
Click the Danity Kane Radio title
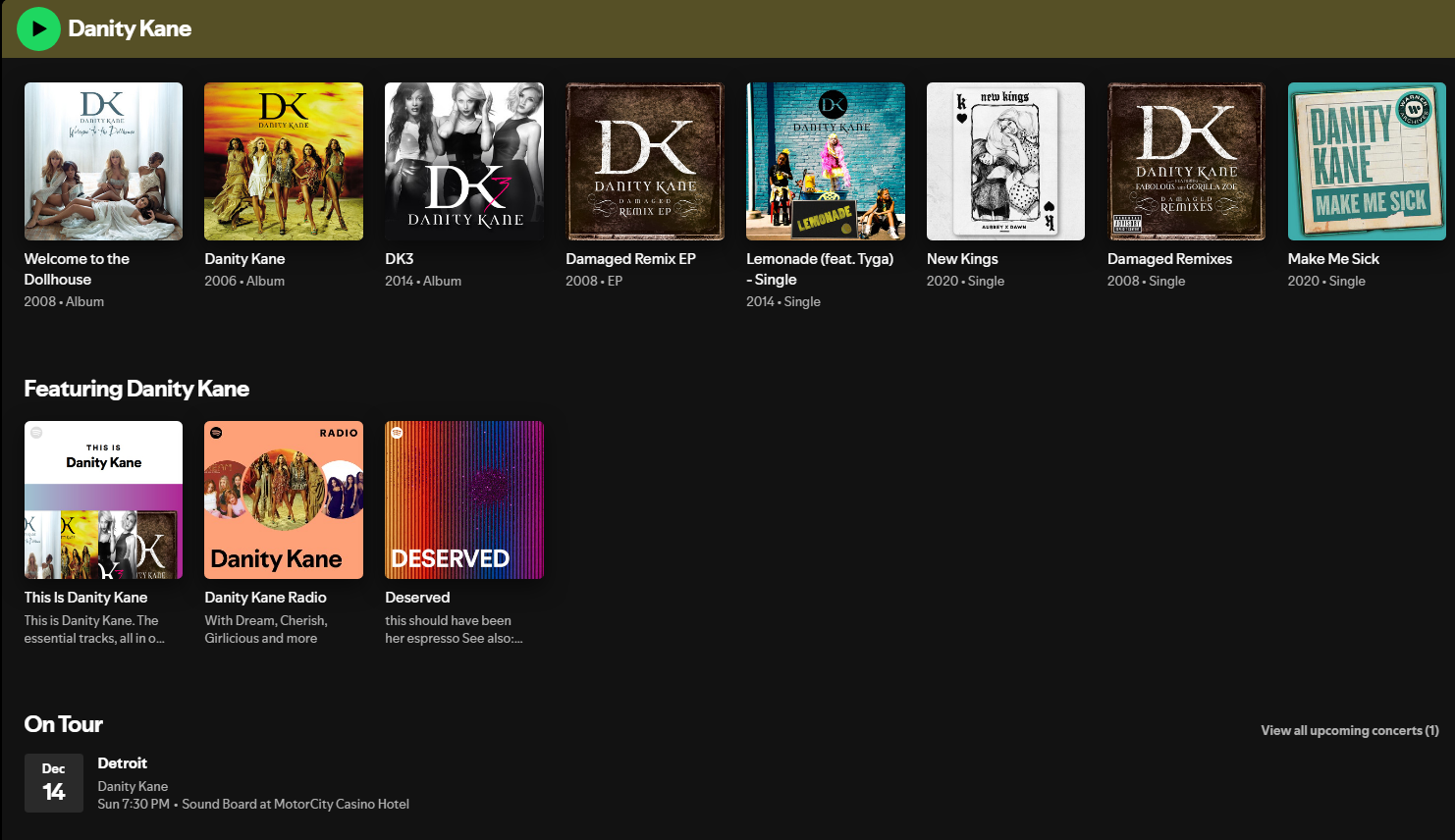click(265, 598)
